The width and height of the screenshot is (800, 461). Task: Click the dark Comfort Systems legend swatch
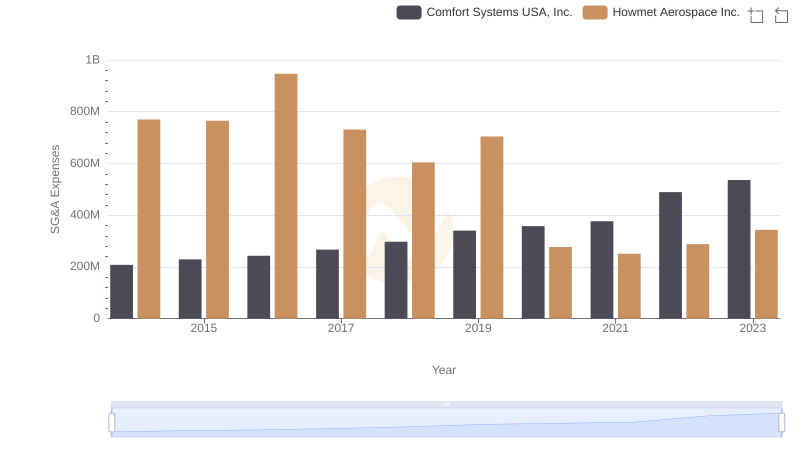pyautogui.click(x=409, y=12)
